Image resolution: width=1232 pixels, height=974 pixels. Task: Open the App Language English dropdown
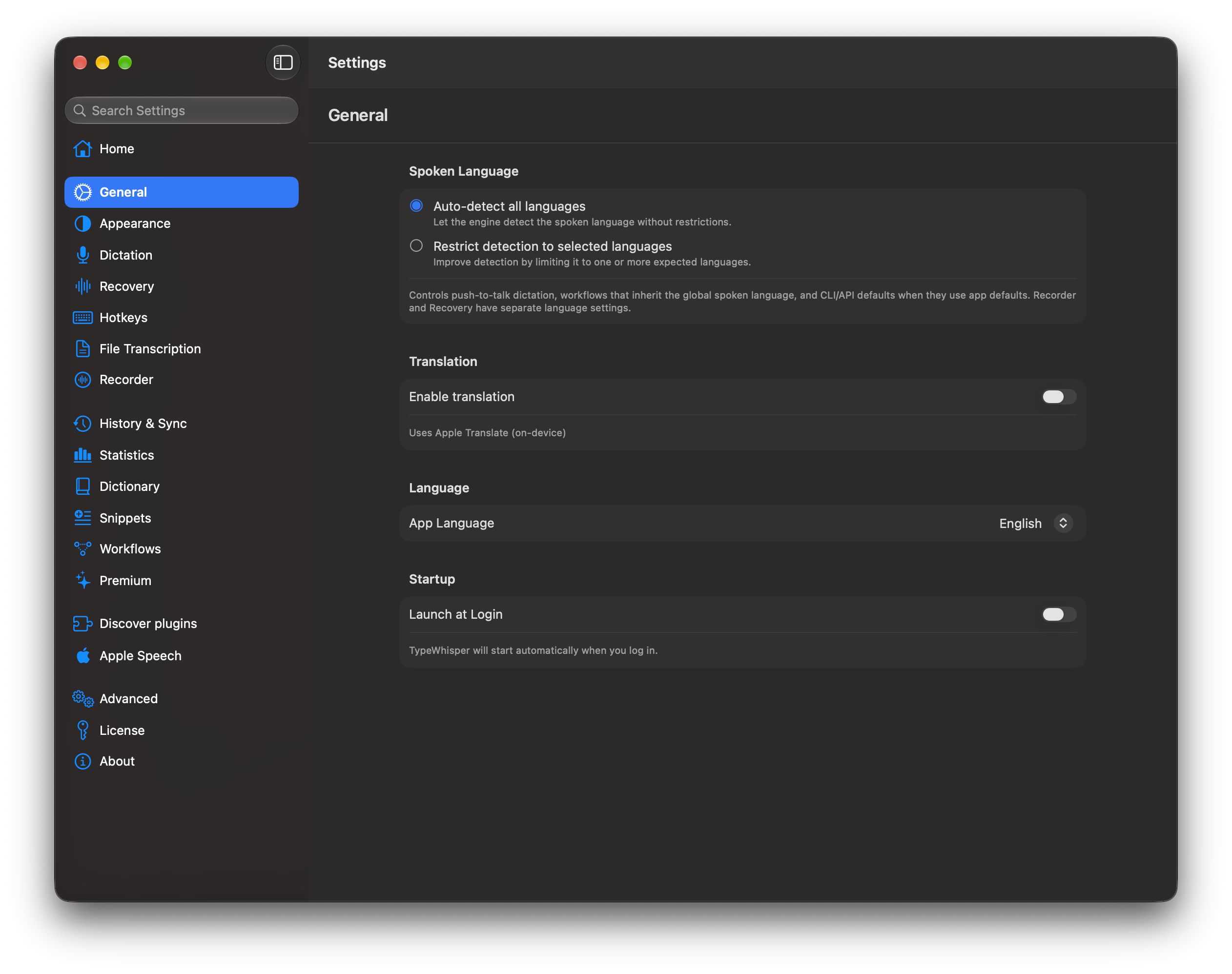1035,524
